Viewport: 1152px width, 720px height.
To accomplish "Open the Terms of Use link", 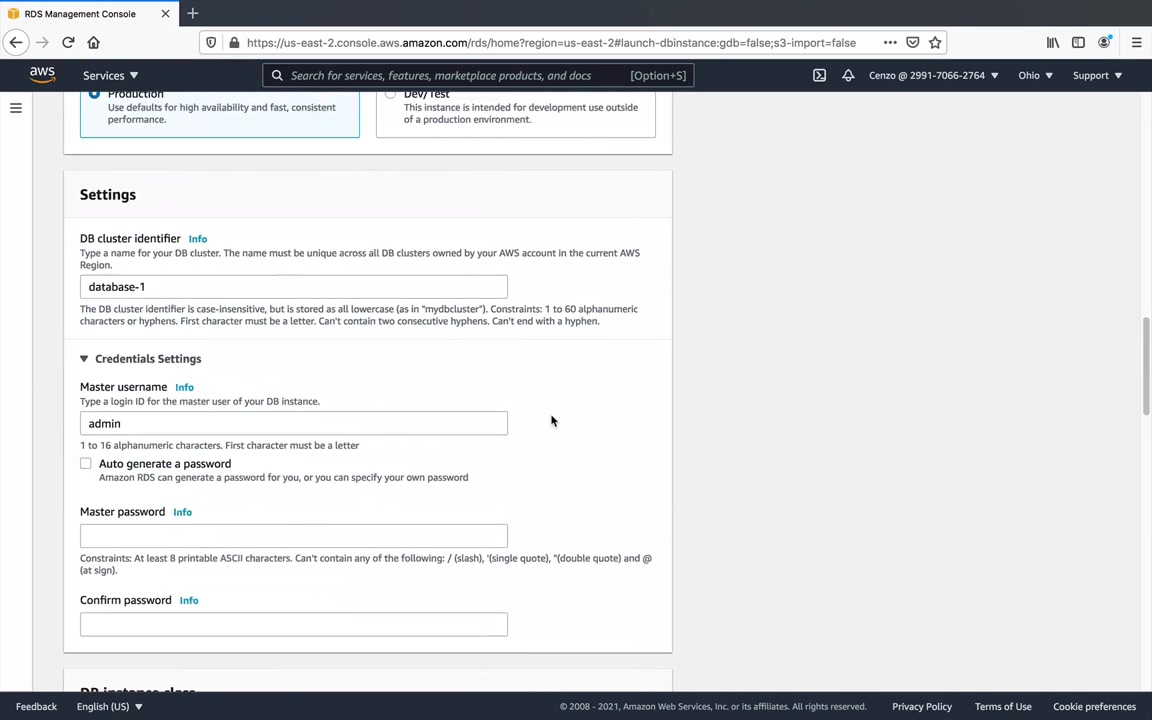I will point(1003,707).
